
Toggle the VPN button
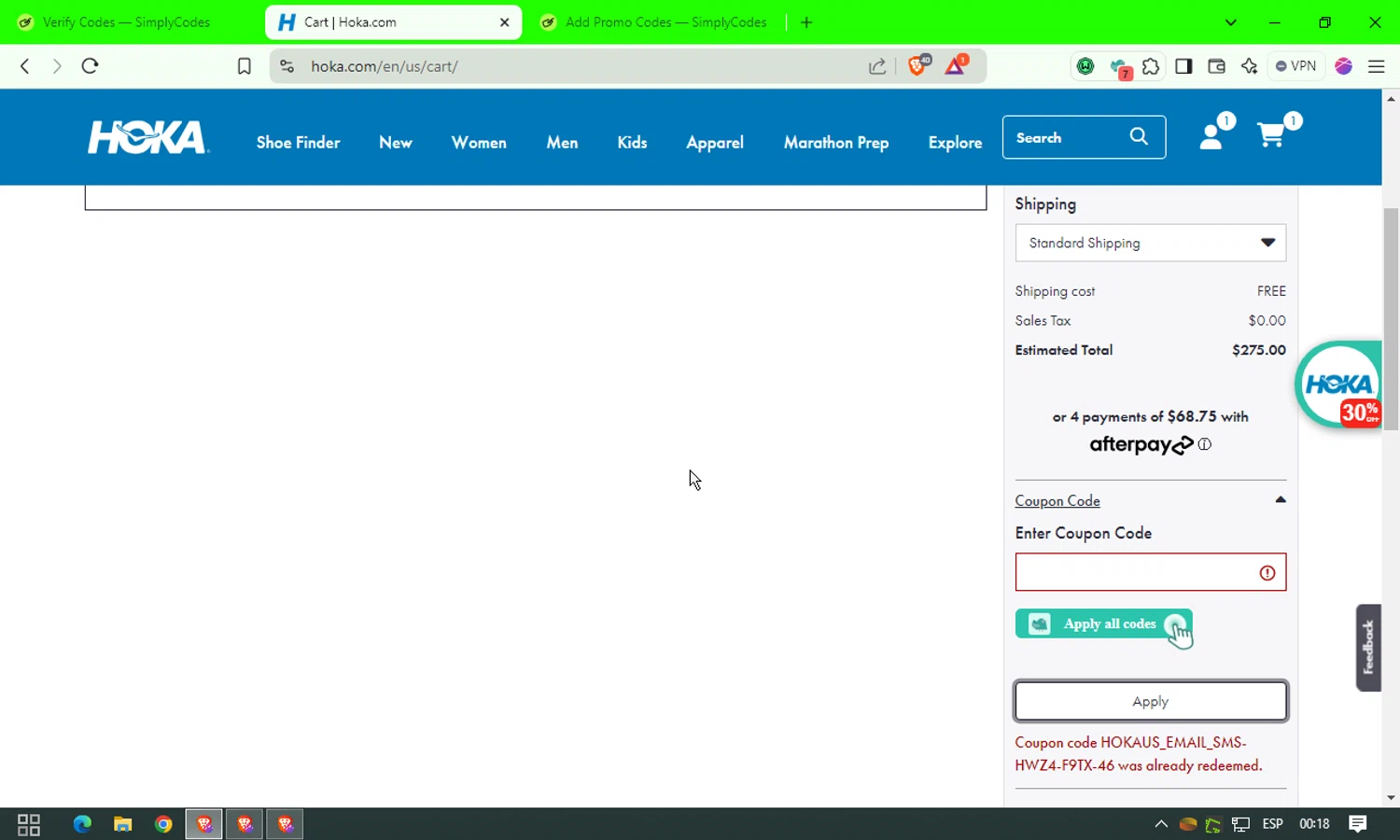1296,66
